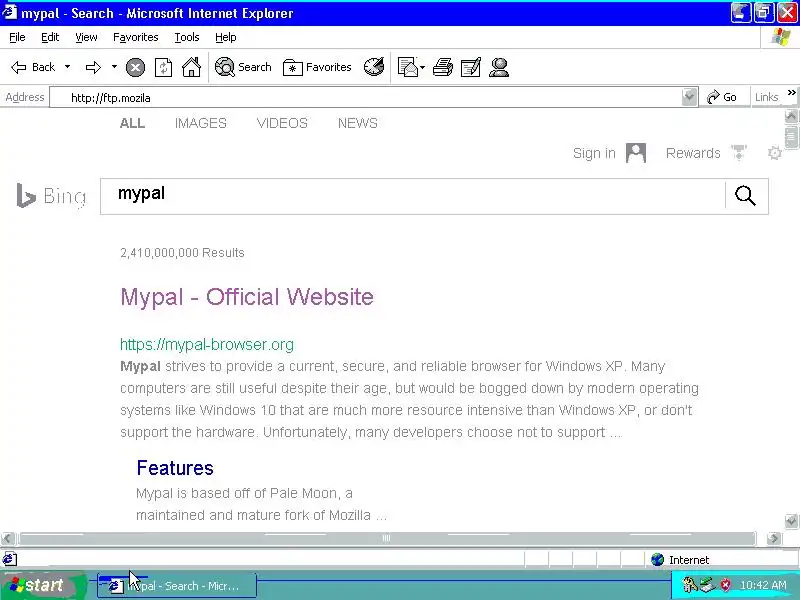The height and width of the screenshot is (600, 800).
Task: Expand the Mail dropdown arrow
Action: pos(422,67)
